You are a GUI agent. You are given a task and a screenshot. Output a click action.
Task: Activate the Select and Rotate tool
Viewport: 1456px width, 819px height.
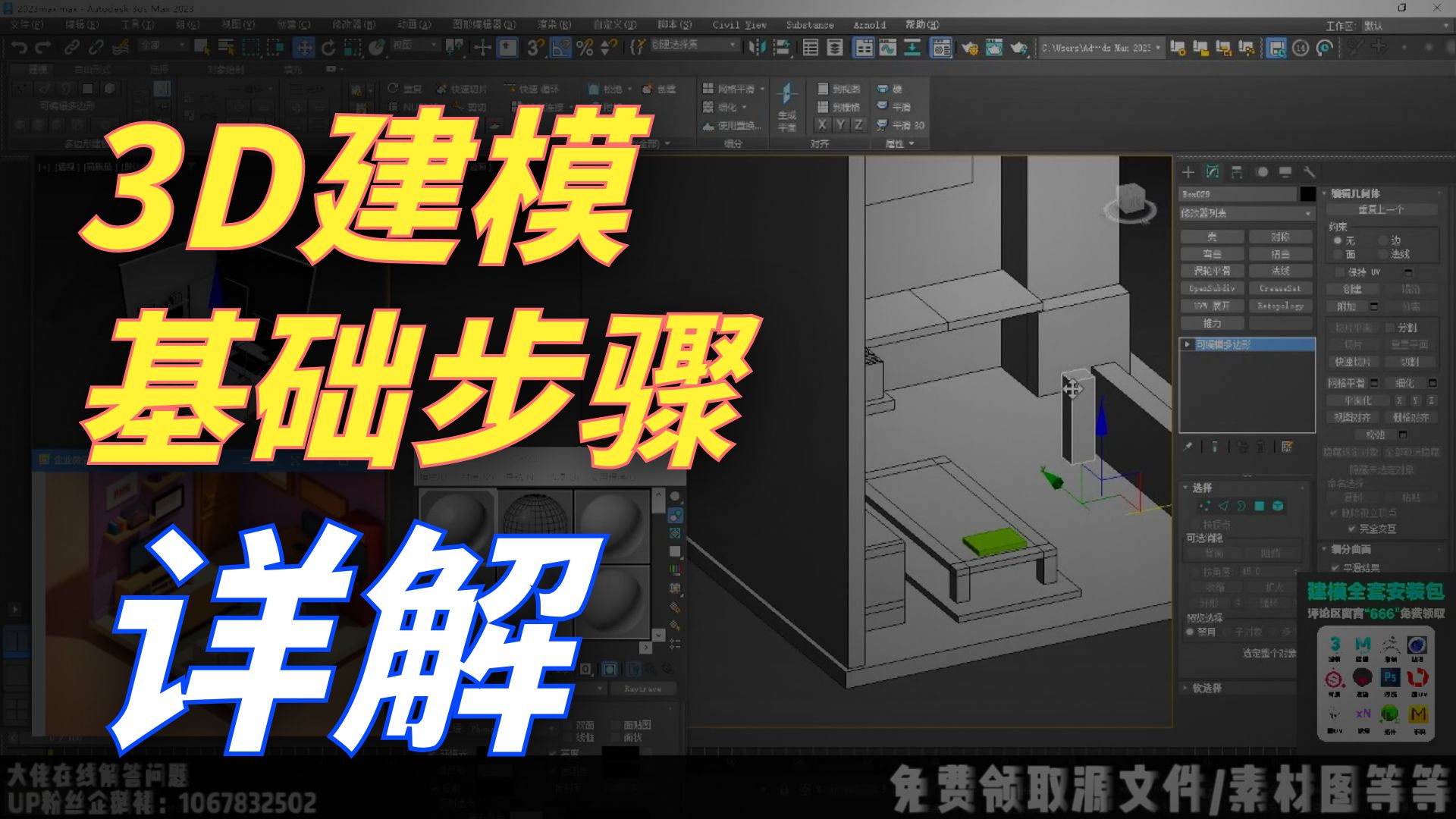(x=328, y=48)
